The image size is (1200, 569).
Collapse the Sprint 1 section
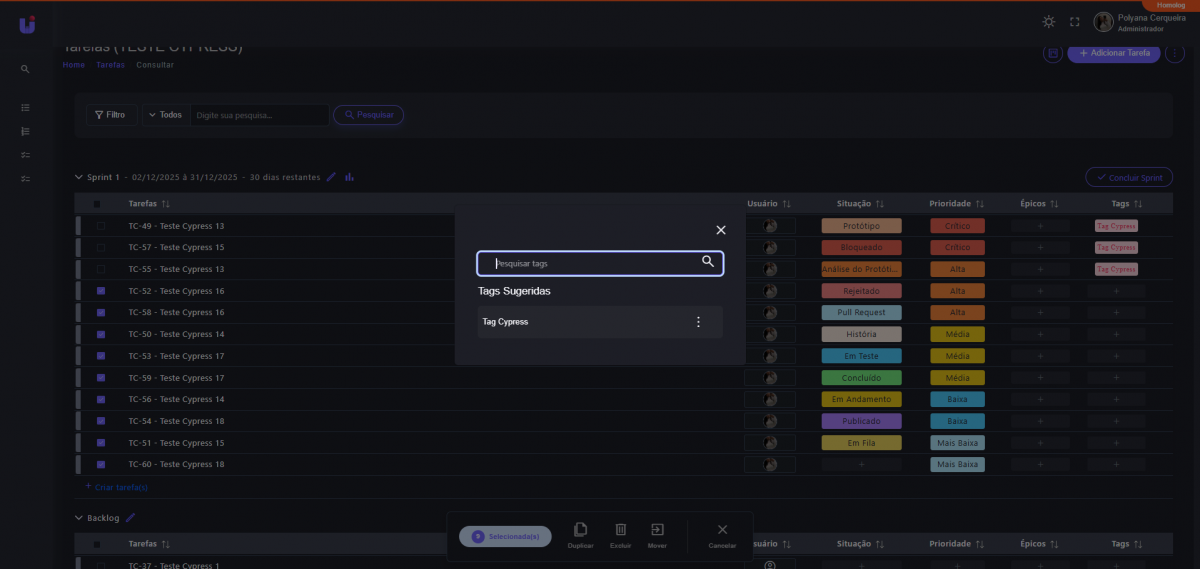click(x=80, y=177)
